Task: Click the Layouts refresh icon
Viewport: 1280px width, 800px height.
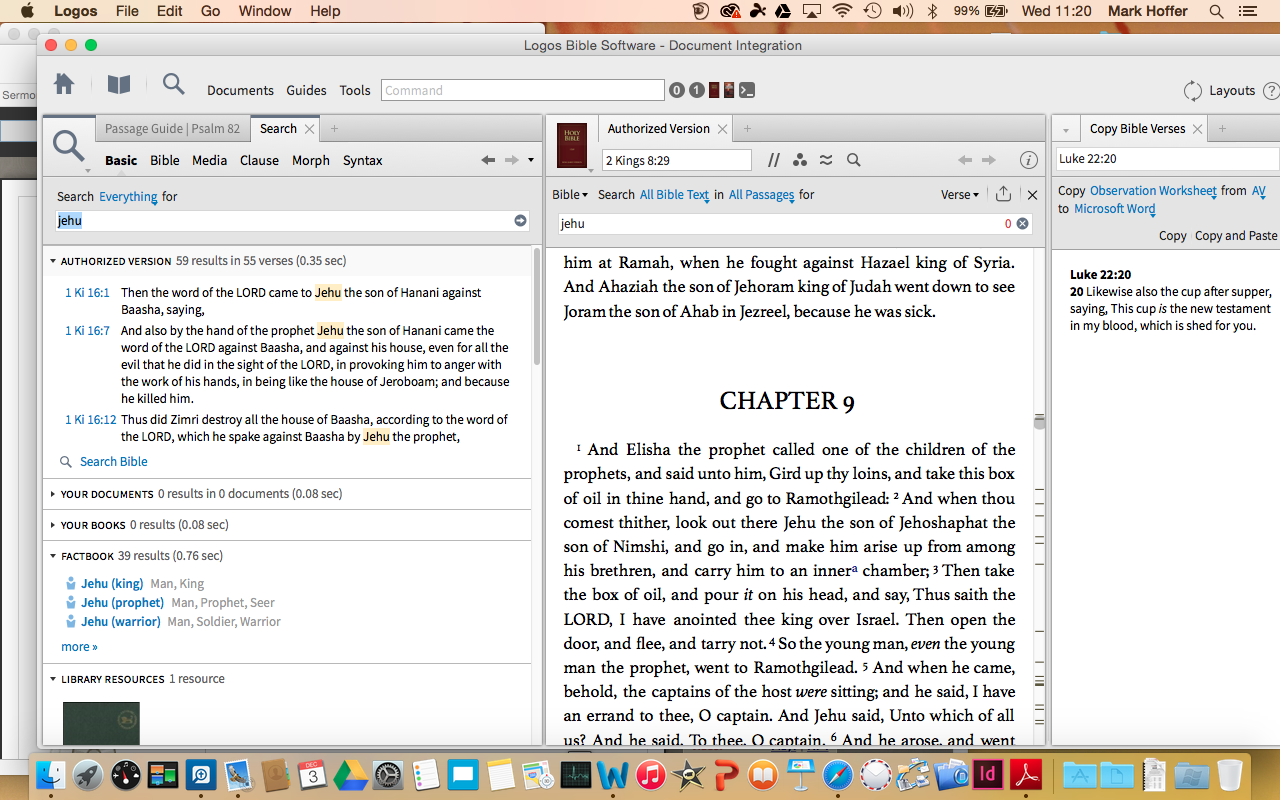Action: (1192, 90)
